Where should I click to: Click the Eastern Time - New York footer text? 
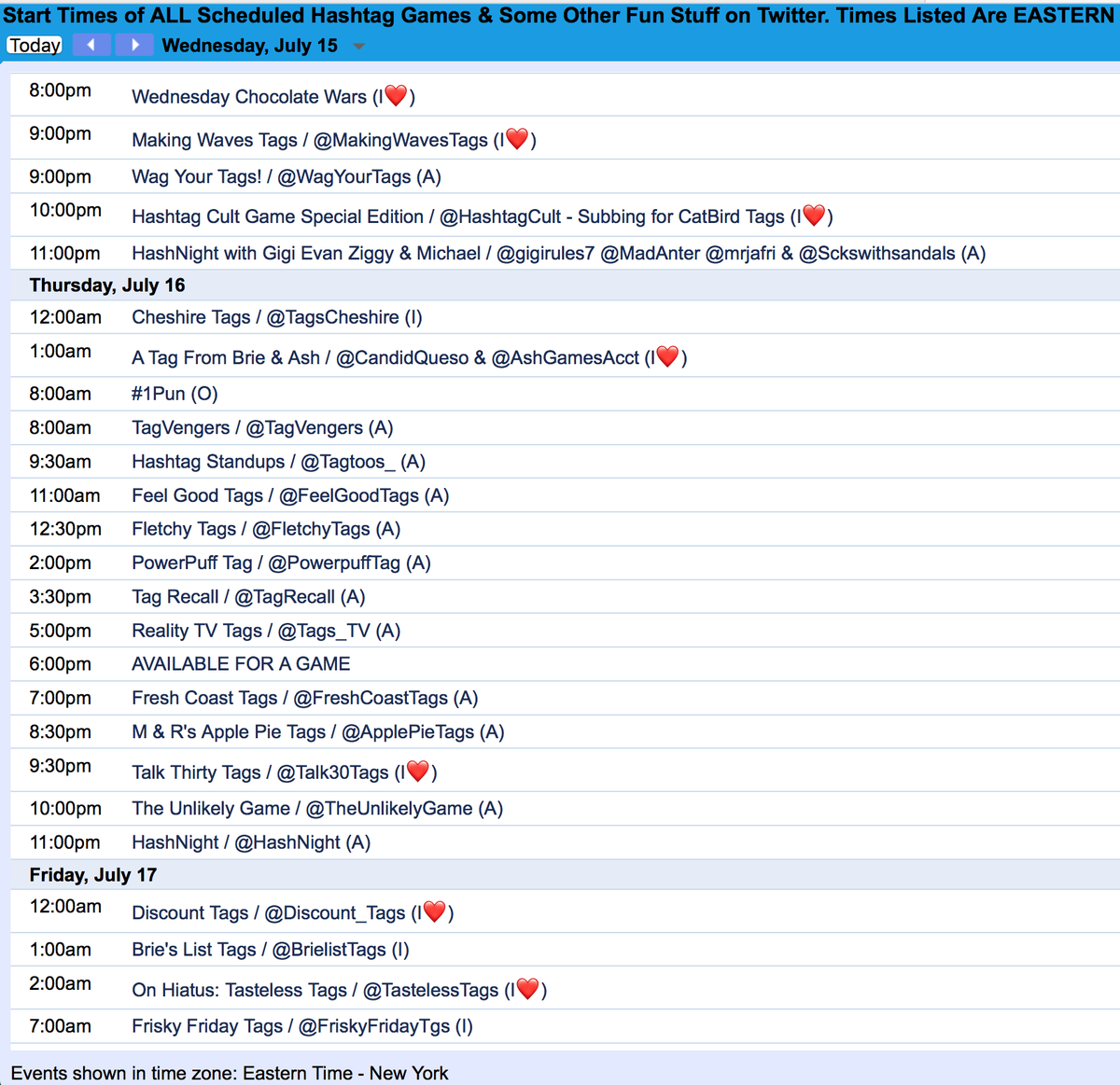(346, 1073)
